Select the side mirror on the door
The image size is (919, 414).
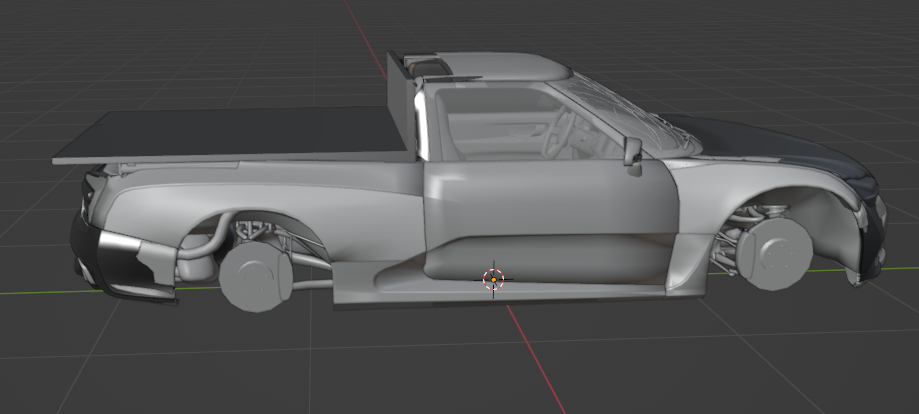[x=633, y=155]
